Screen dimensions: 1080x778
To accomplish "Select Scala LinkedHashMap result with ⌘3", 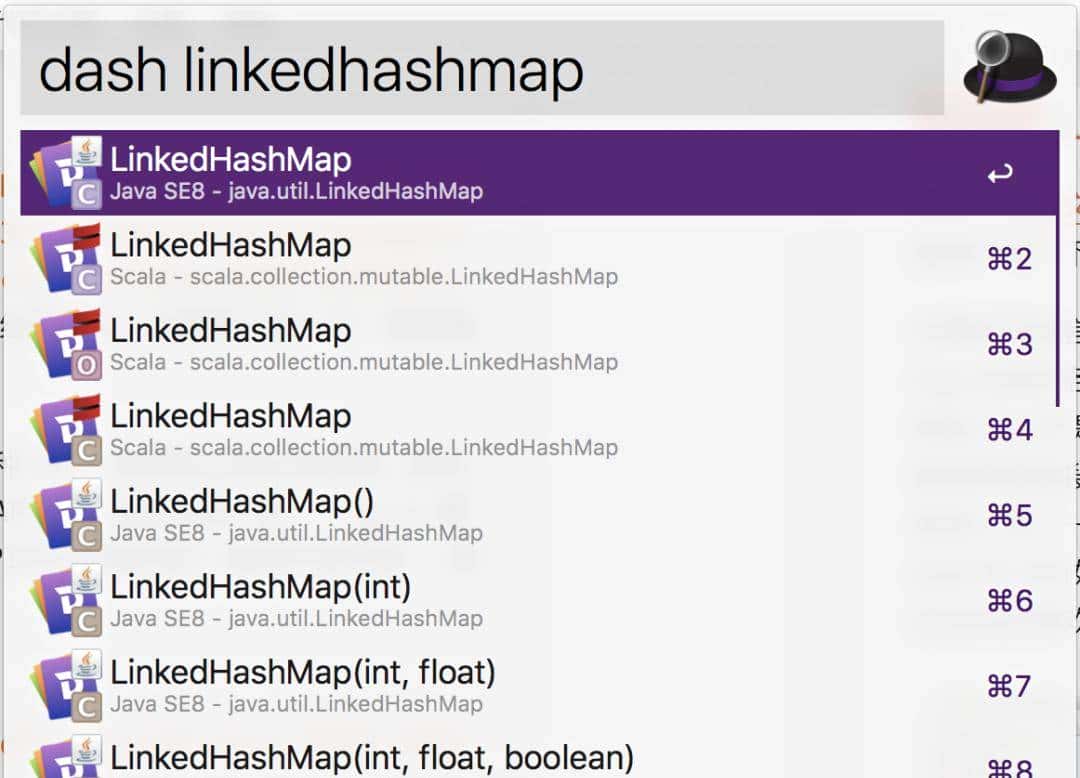I will (x=538, y=344).
